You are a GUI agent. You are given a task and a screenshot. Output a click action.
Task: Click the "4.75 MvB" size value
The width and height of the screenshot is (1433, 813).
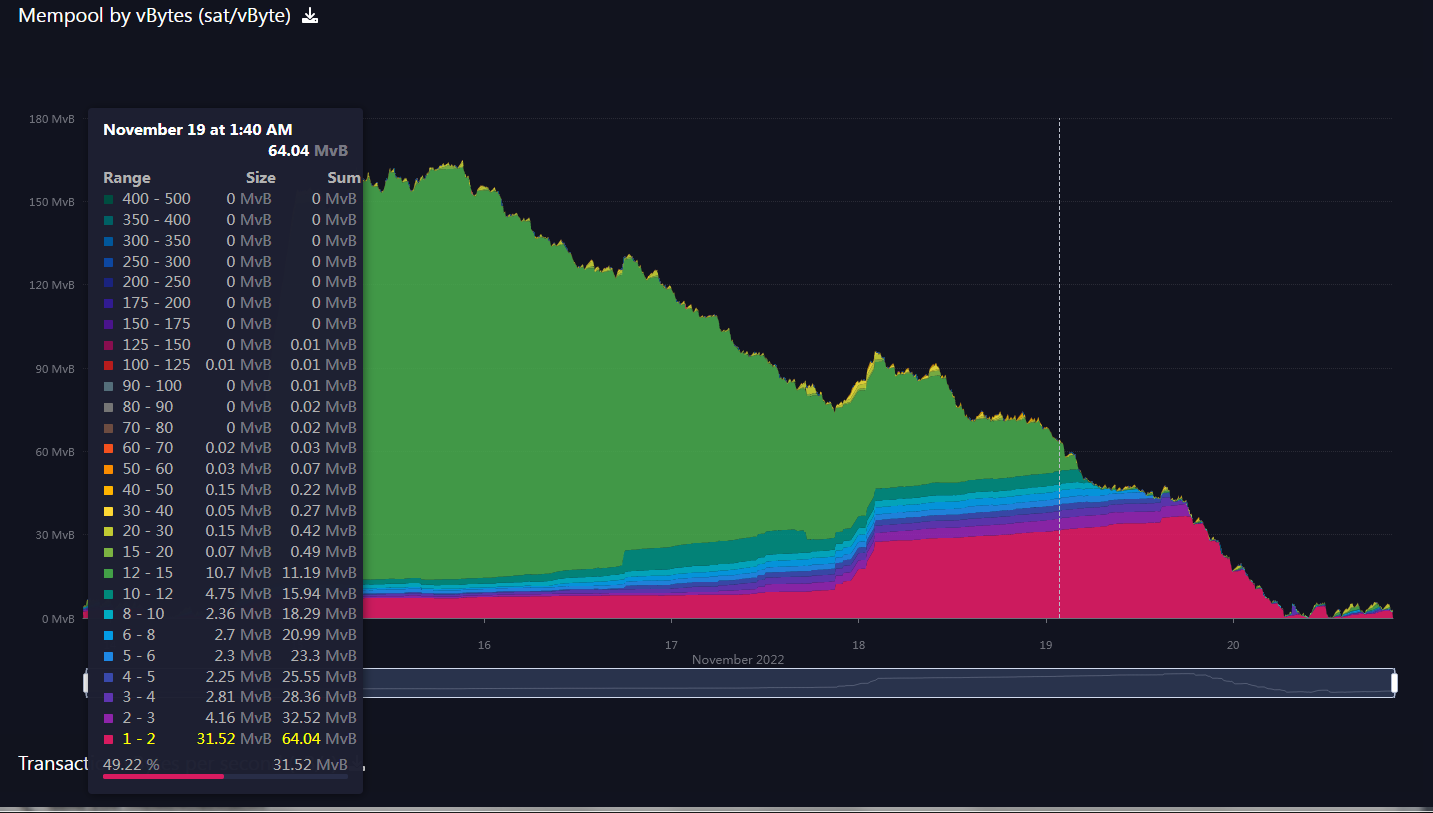click(238, 594)
